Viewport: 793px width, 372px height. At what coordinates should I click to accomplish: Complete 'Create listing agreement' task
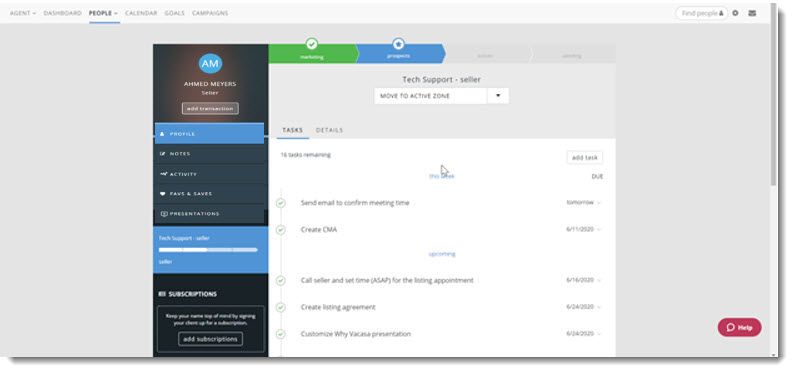coord(281,307)
